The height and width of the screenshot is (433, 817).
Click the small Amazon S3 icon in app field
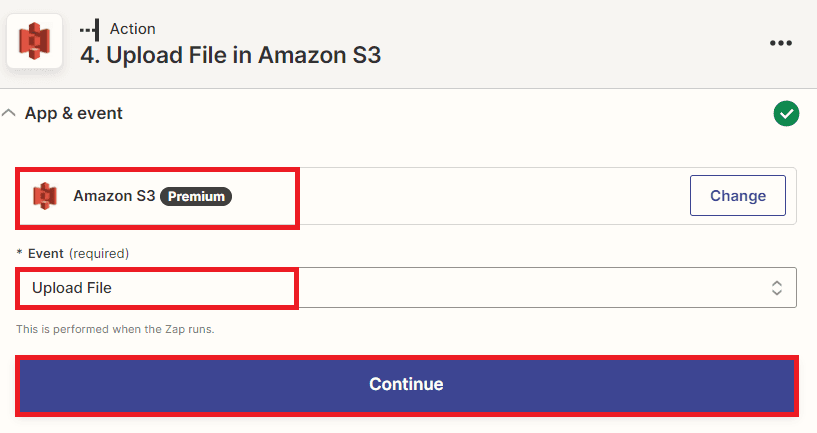coord(45,196)
